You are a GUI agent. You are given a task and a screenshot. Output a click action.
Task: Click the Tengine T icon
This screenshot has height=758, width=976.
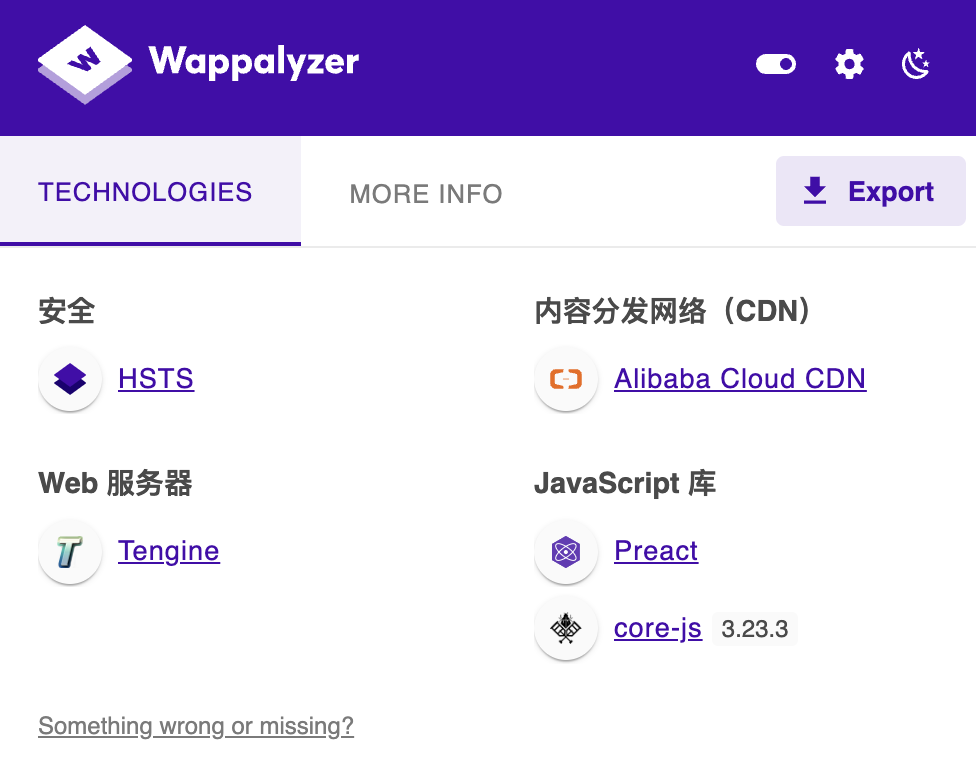[x=70, y=551]
